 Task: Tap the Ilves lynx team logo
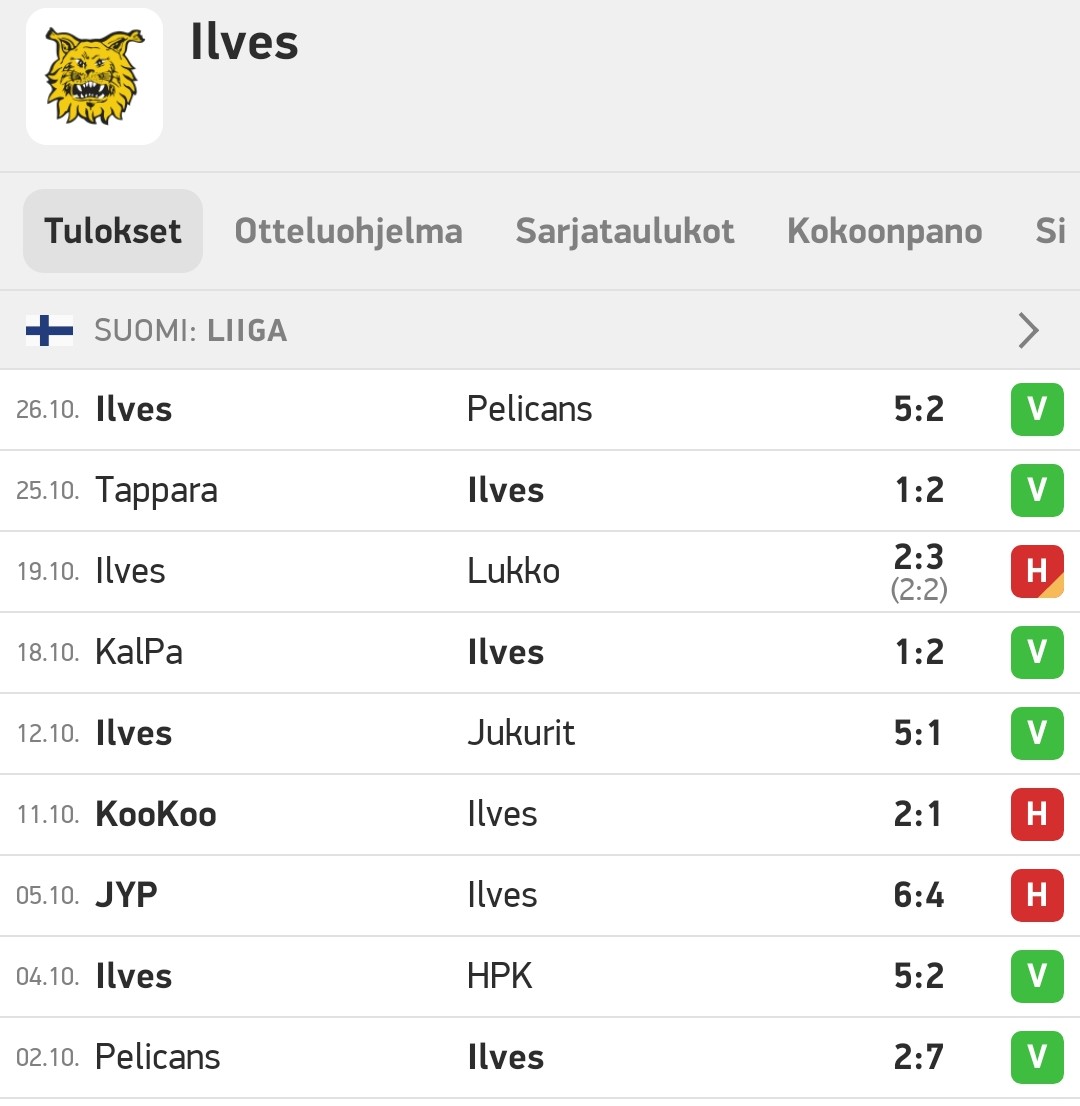tap(95, 76)
